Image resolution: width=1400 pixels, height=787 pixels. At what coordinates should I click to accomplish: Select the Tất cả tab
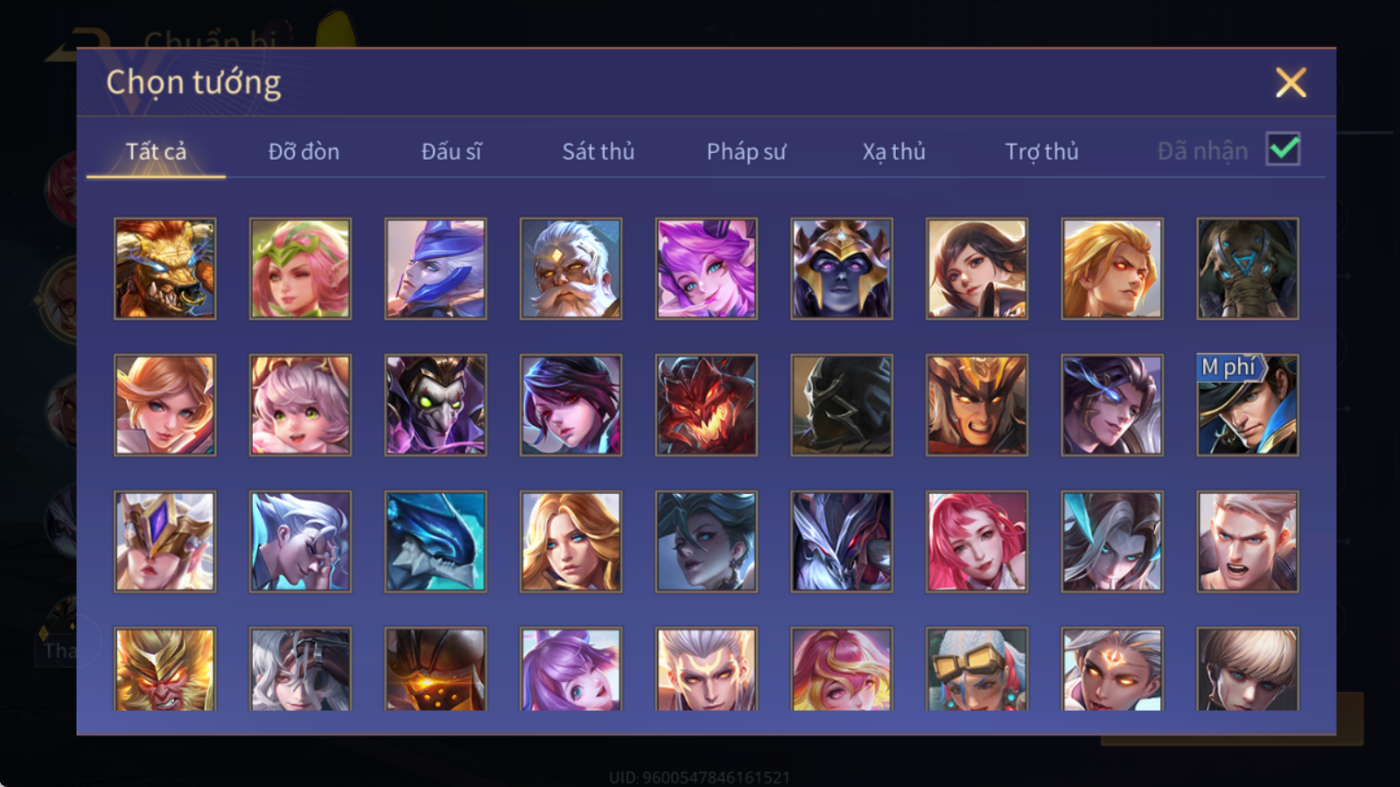point(156,152)
